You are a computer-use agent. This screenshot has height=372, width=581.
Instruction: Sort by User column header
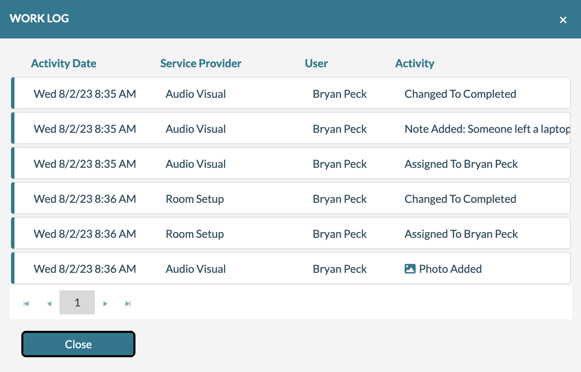point(316,63)
